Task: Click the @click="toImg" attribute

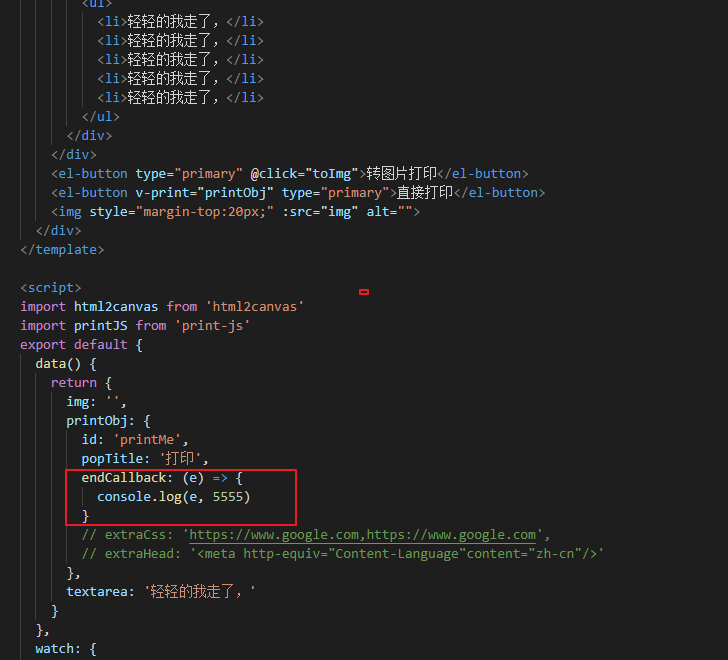Action: pos(305,174)
